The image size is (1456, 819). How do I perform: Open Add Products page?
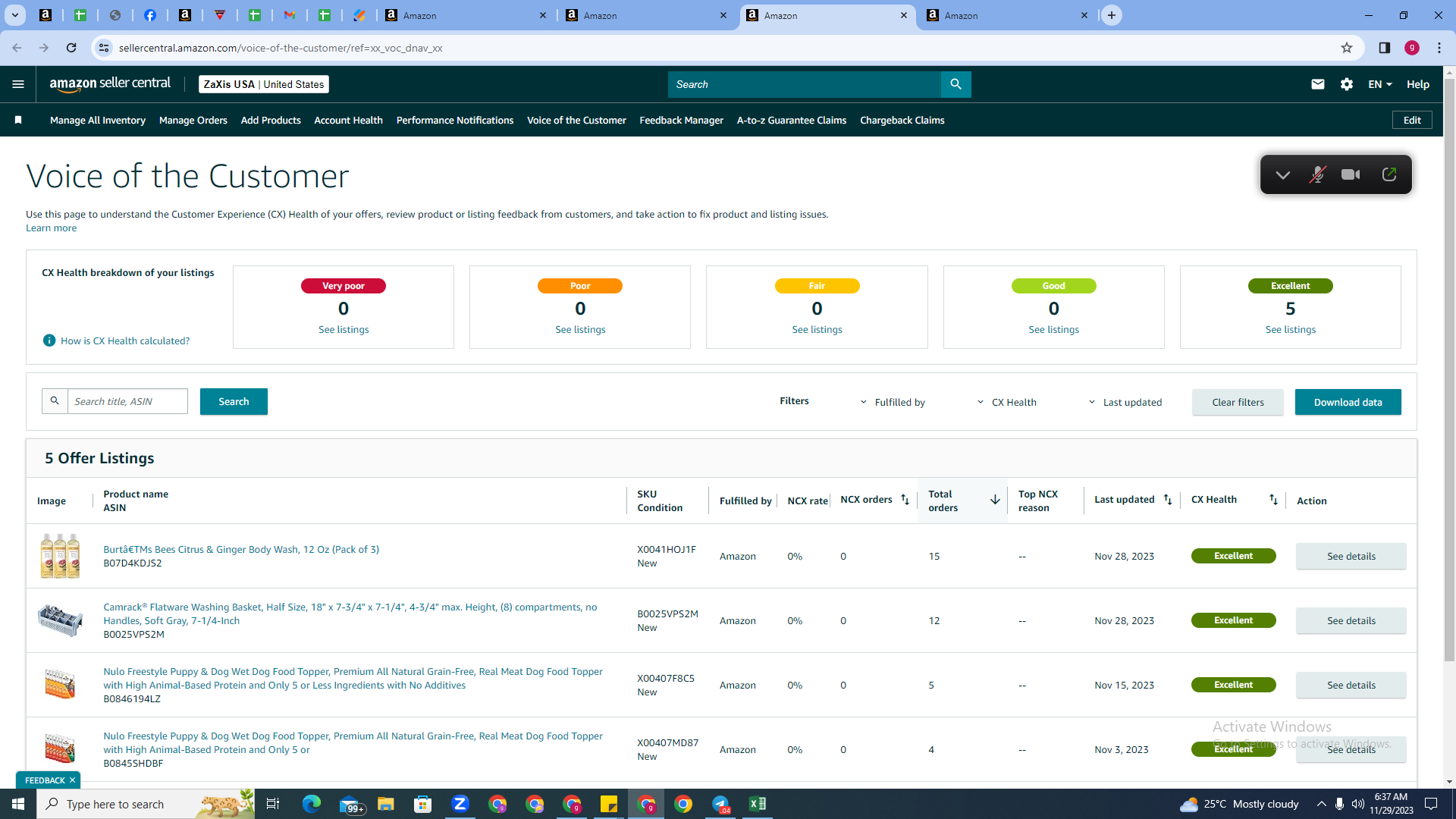[x=271, y=120]
